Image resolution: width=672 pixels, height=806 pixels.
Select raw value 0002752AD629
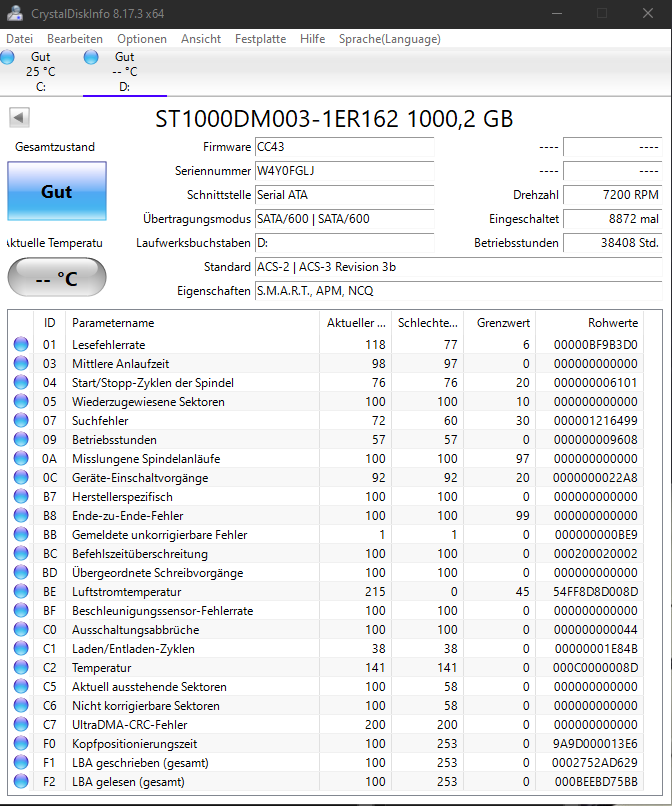point(595,763)
